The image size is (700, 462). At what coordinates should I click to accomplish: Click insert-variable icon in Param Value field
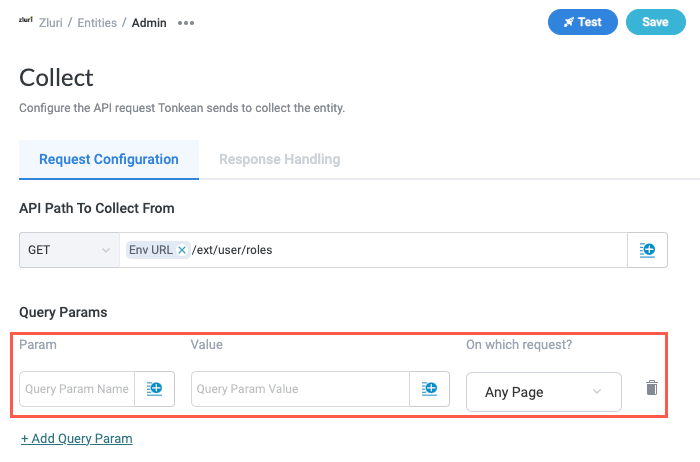(x=429, y=389)
